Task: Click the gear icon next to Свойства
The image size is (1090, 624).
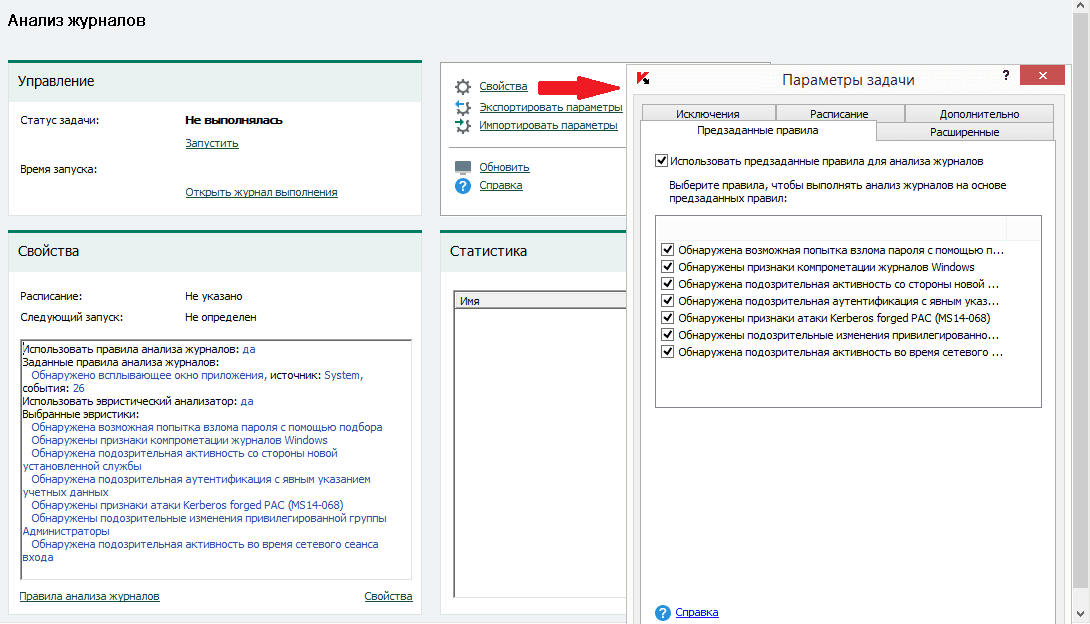Action: (x=462, y=87)
